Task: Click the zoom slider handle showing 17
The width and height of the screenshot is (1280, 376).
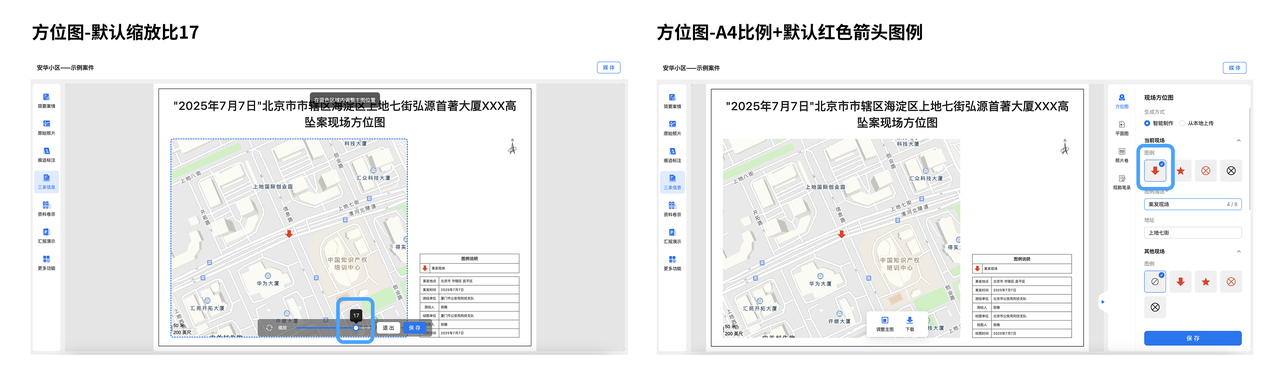Action: [x=356, y=328]
